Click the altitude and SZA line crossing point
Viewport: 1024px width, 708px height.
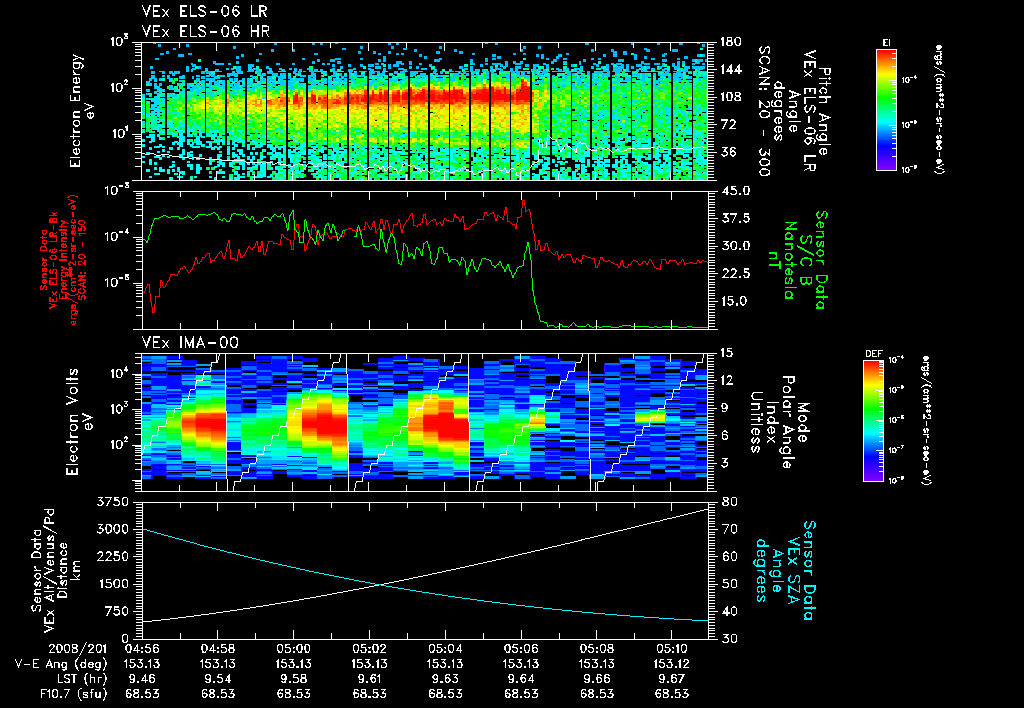(x=379, y=585)
